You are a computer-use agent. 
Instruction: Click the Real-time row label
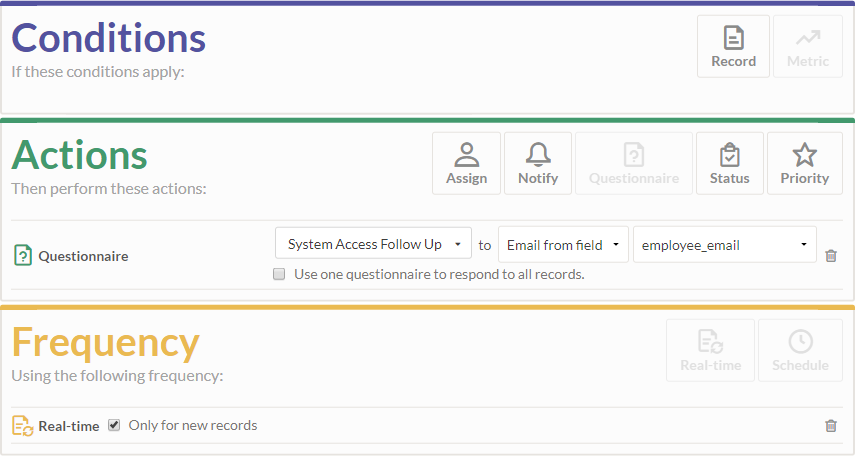point(68,426)
